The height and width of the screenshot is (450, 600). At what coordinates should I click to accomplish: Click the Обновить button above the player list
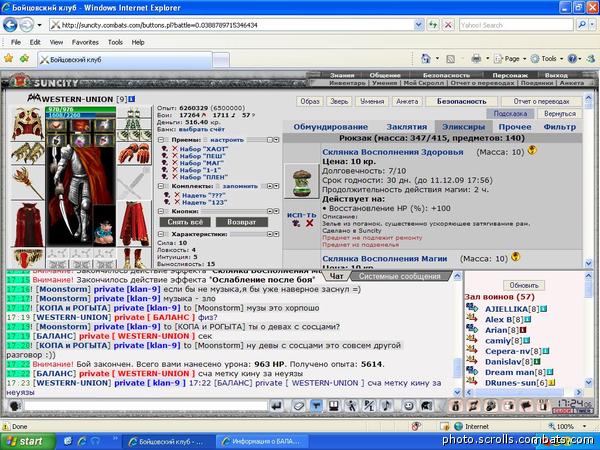[x=524, y=285]
